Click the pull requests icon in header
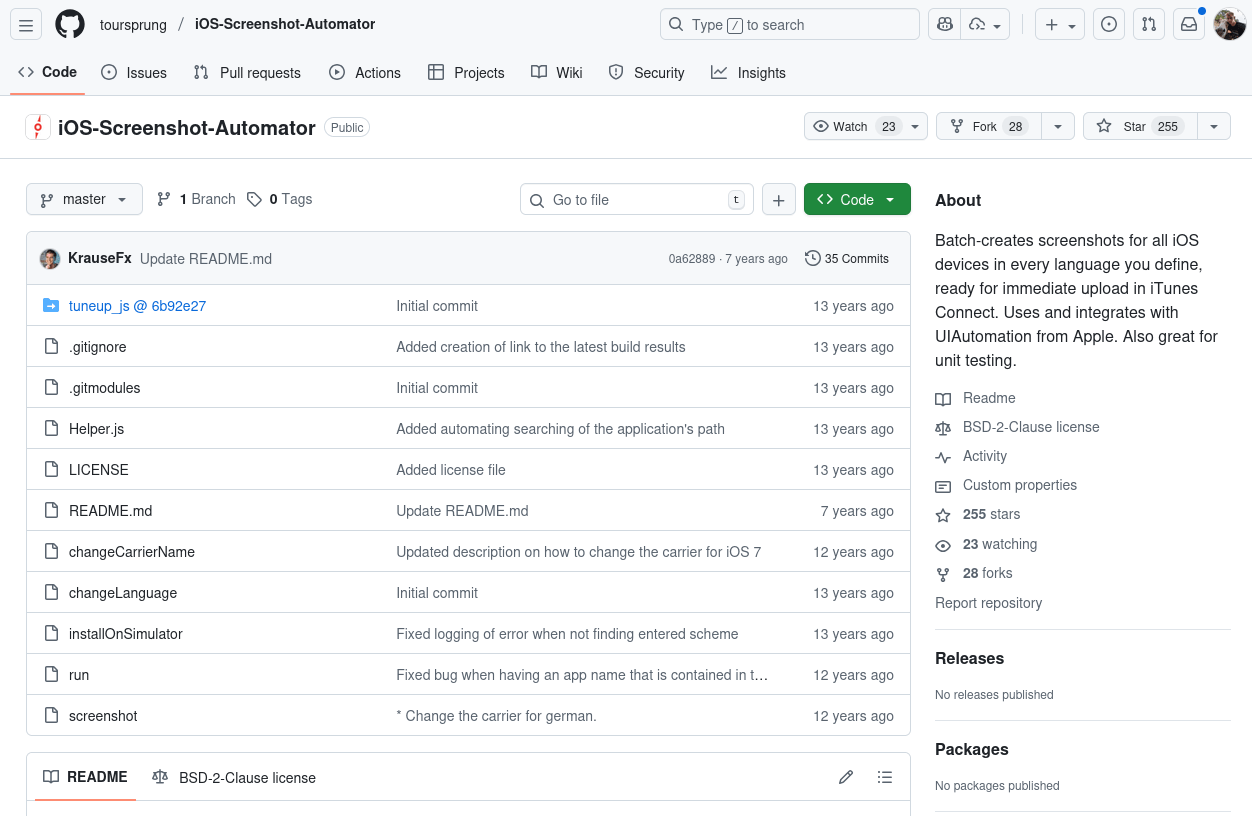 tap(1149, 24)
